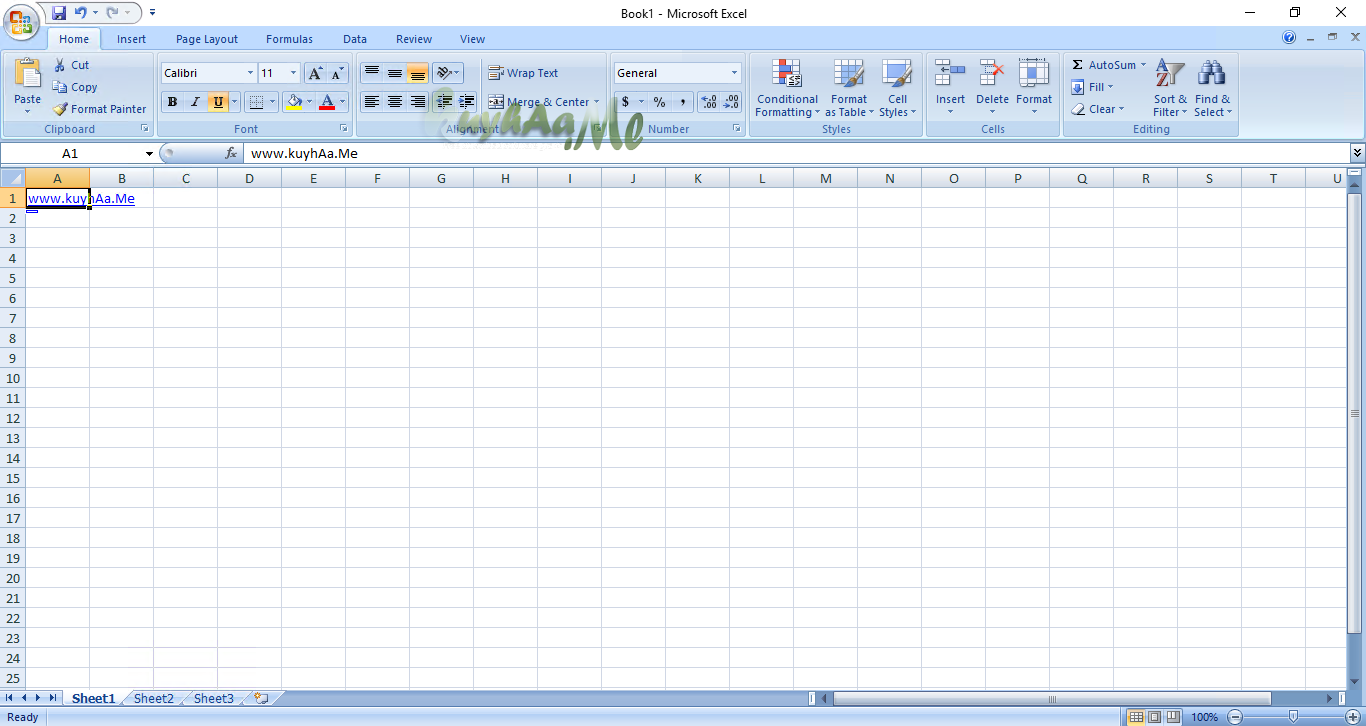Image resolution: width=1366 pixels, height=726 pixels.
Task: Toggle Middle Align
Action: click(395, 73)
